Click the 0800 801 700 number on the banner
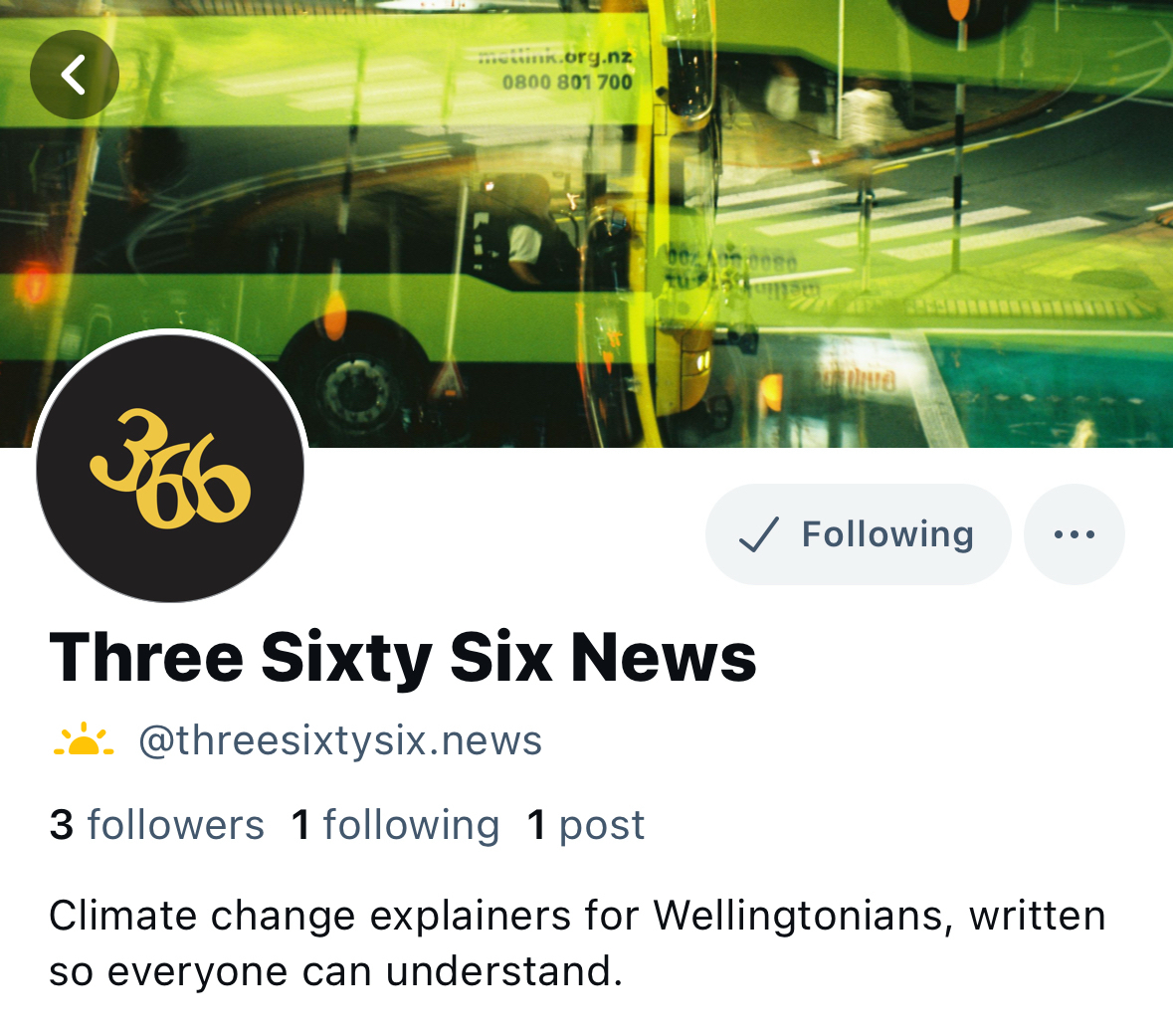 click(x=567, y=82)
